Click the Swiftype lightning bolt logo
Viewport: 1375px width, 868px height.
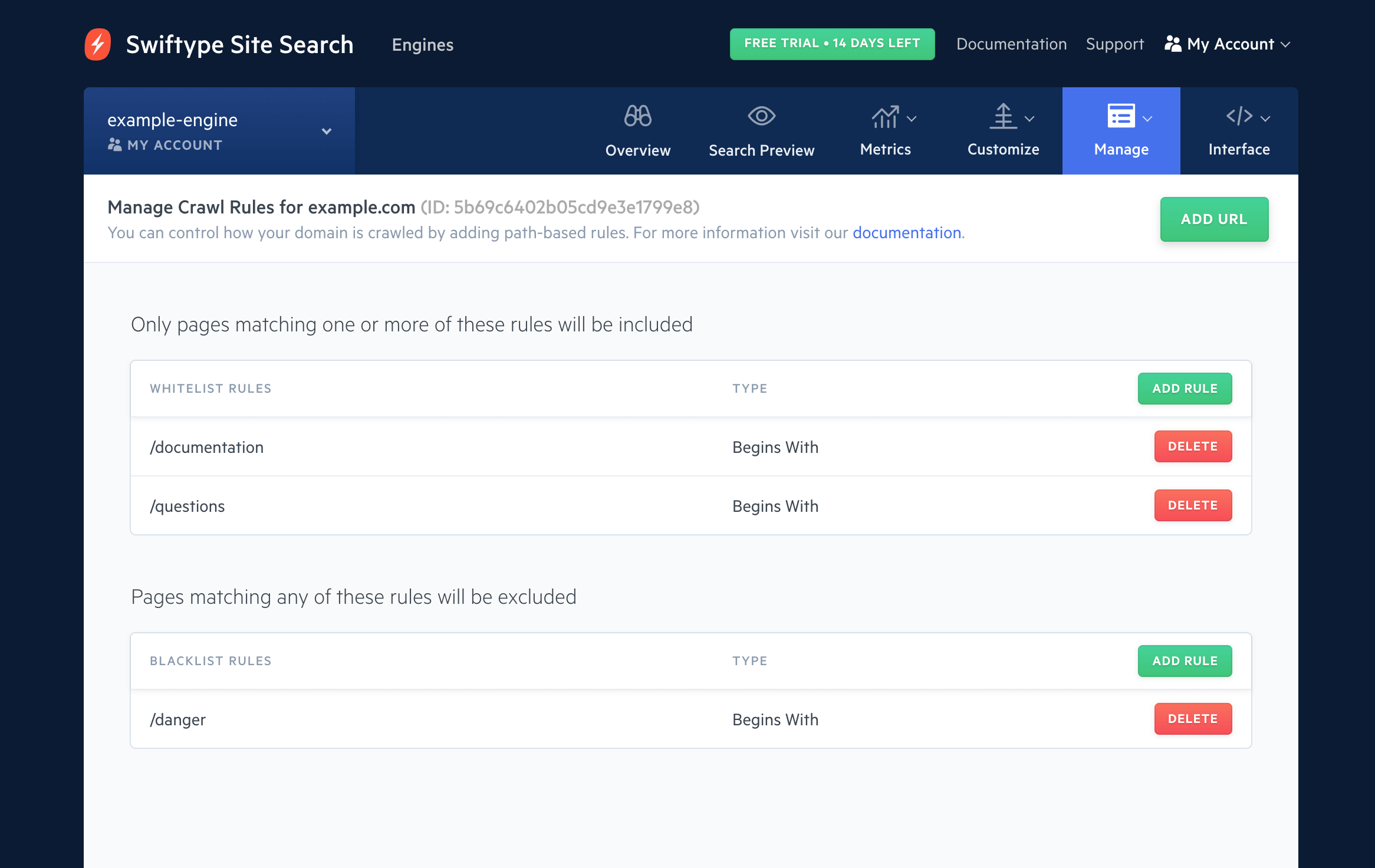coord(98,44)
